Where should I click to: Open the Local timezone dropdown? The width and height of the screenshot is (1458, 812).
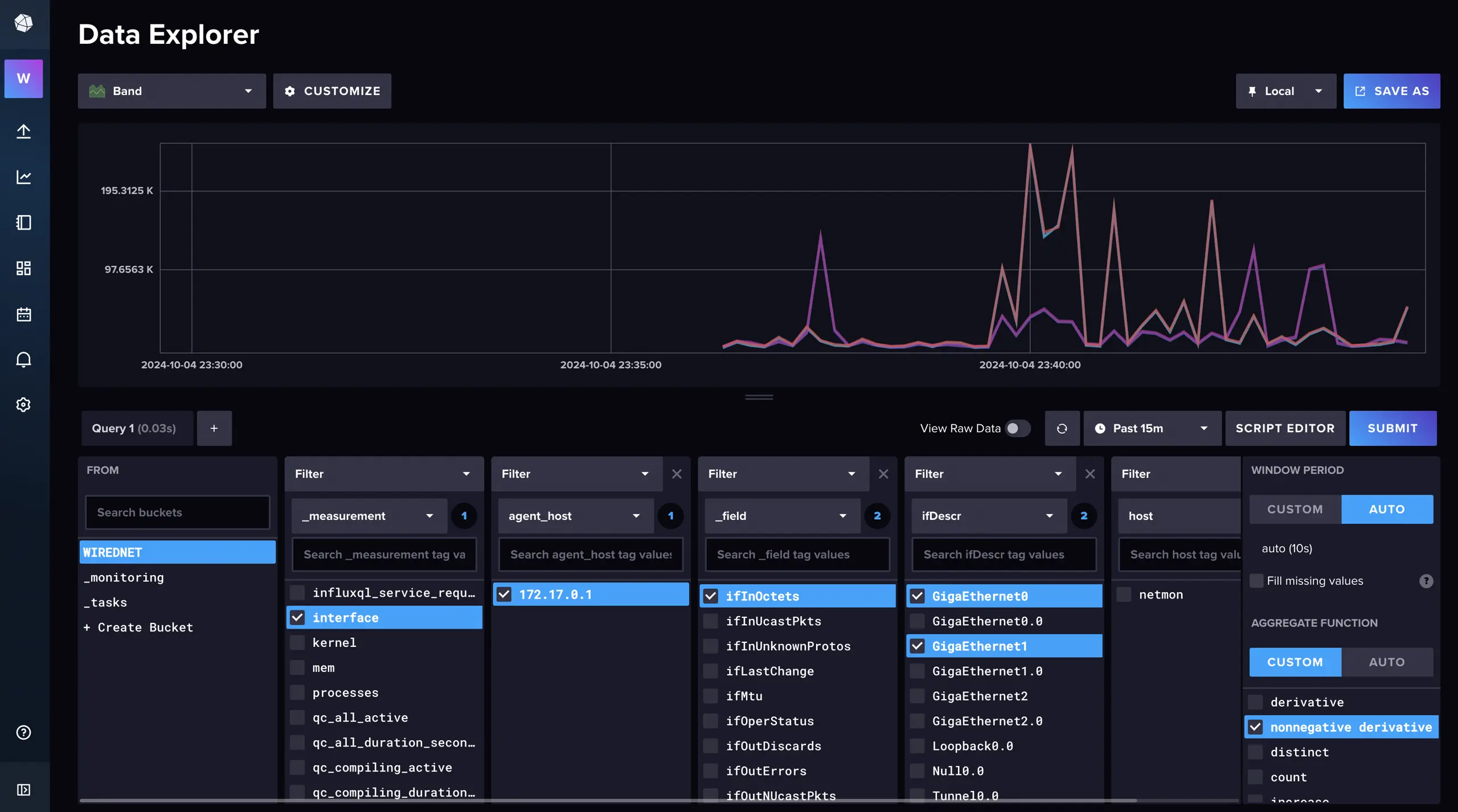(1285, 91)
